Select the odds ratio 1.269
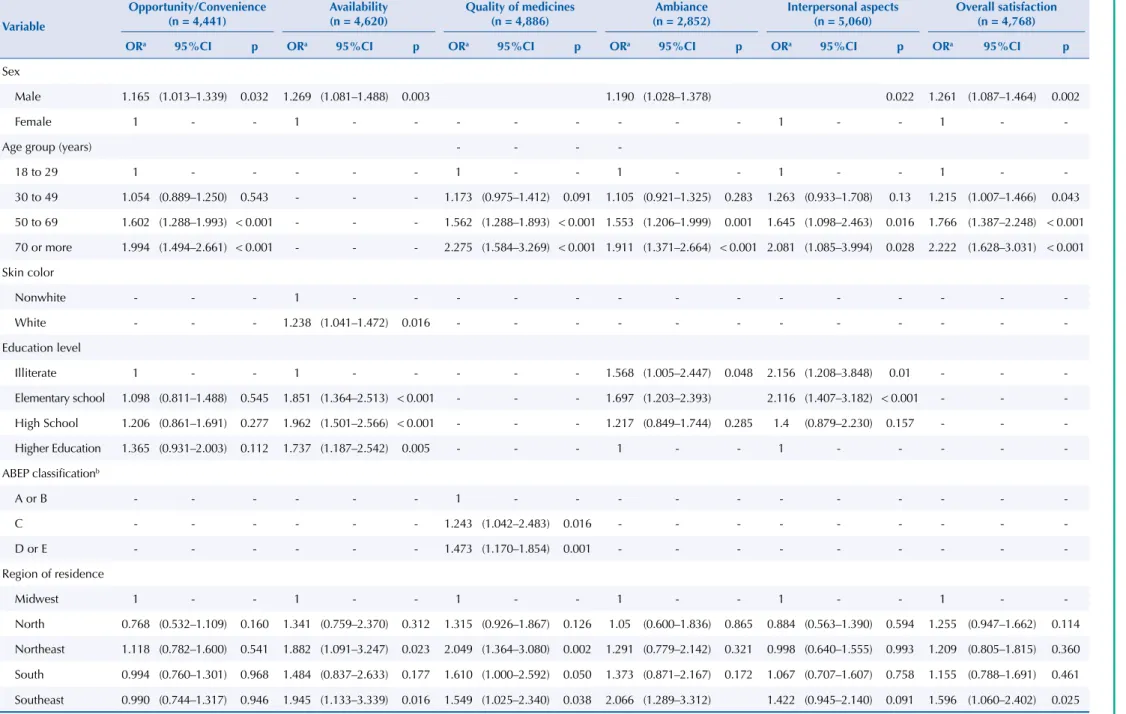The image size is (1126, 714). click(297, 97)
